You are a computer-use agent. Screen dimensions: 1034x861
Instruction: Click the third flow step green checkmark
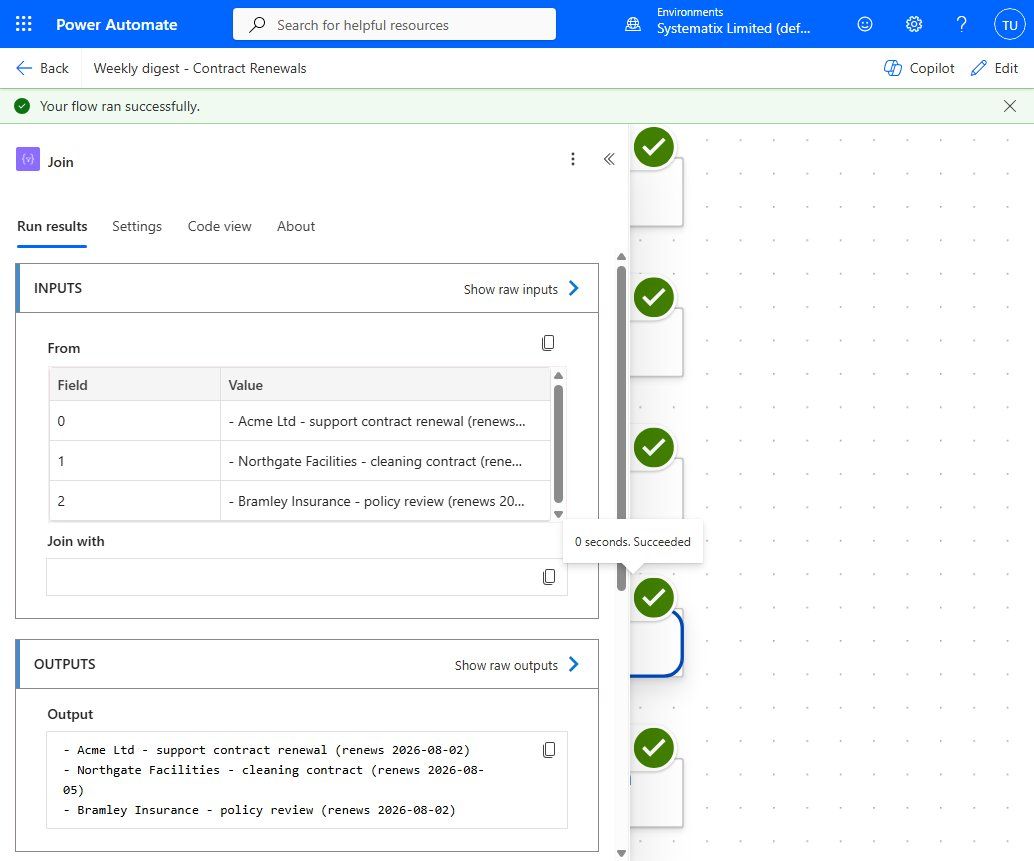(654, 448)
